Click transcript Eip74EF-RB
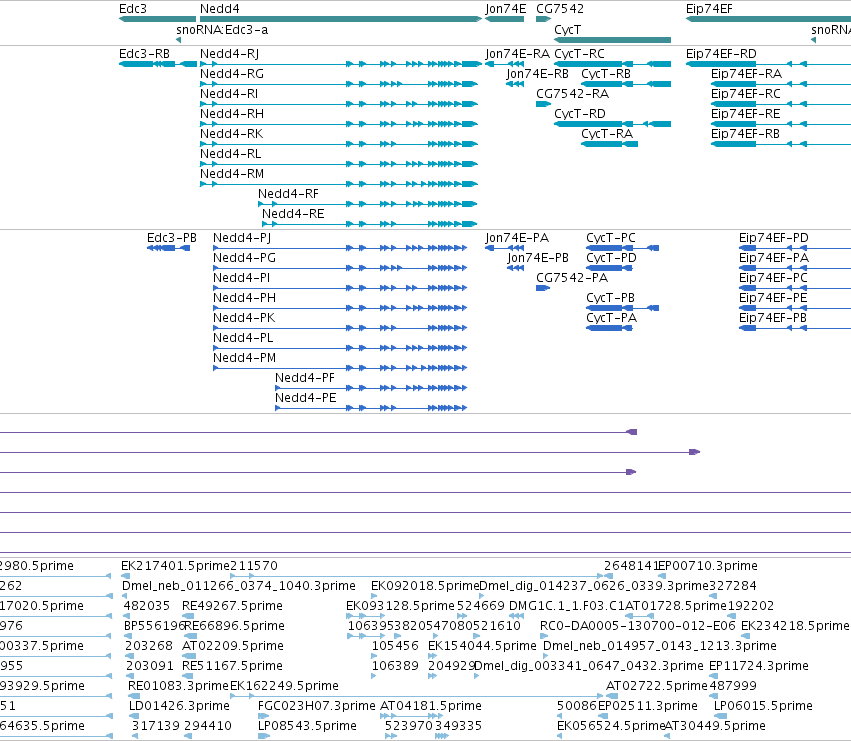This screenshot has width=851, height=741. click(x=781, y=144)
